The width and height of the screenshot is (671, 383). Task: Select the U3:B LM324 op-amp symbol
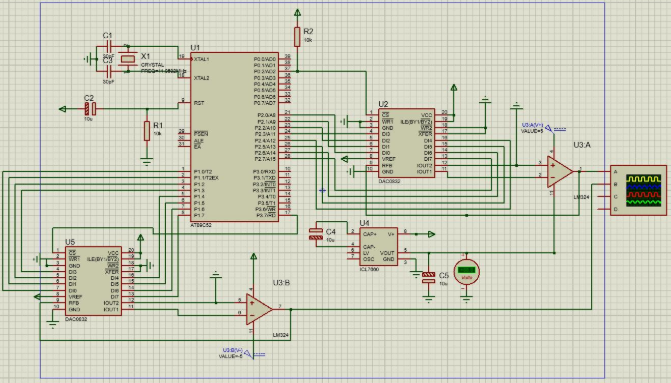[259, 309]
